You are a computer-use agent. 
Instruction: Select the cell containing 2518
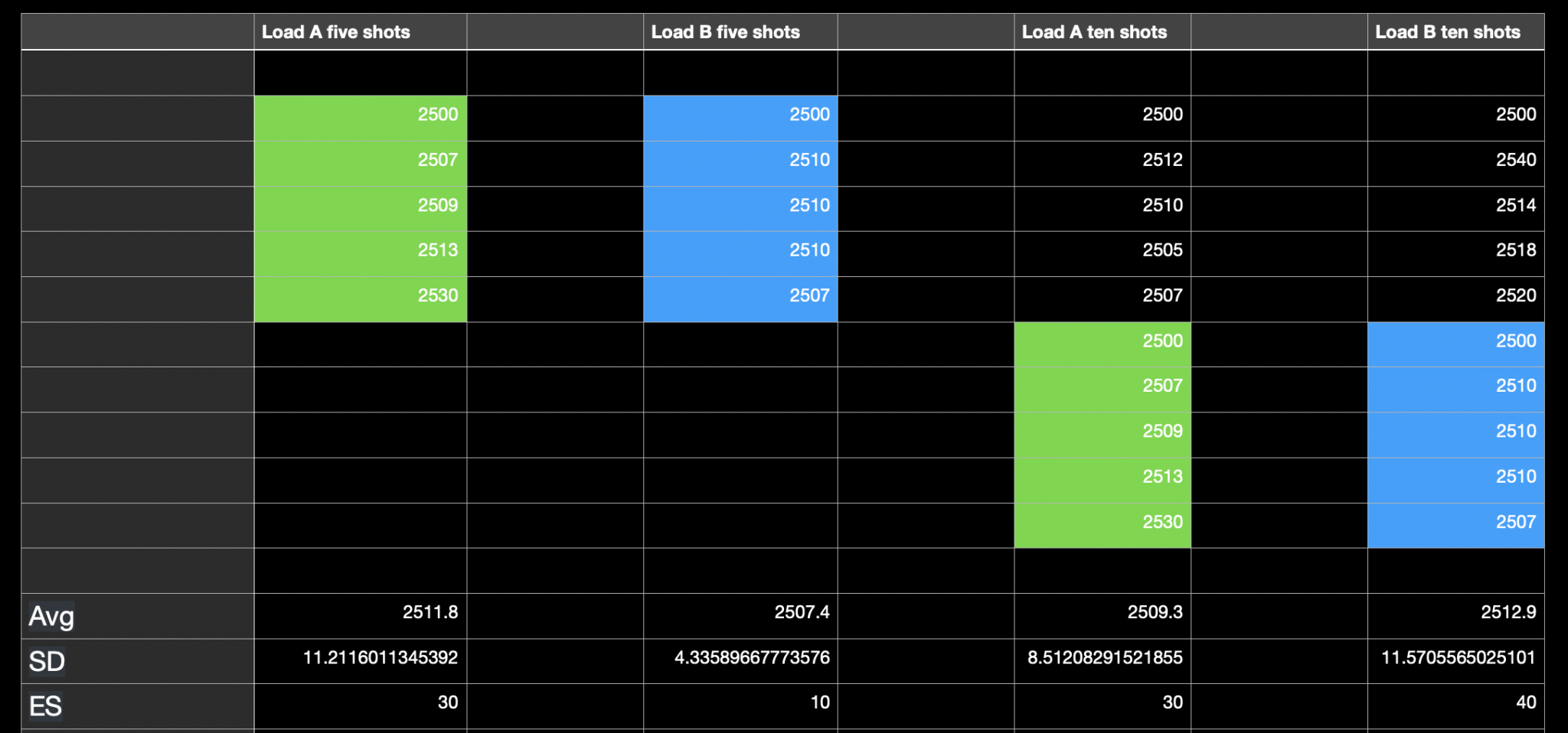pyautogui.click(x=1455, y=250)
